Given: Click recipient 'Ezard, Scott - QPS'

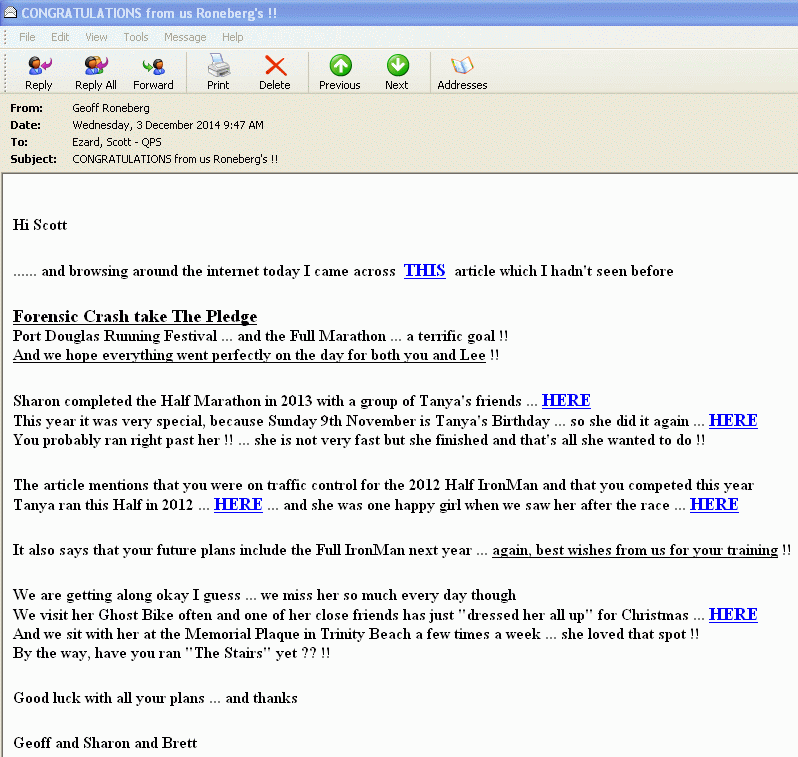Looking at the screenshot, I should click(117, 142).
